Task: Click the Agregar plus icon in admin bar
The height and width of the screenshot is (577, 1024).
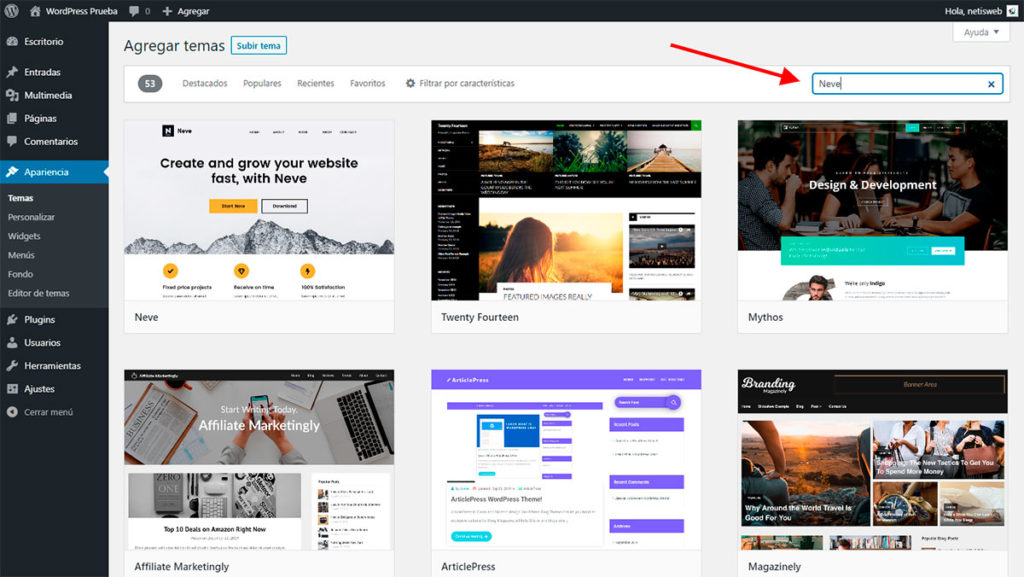Action: click(167, 11)
